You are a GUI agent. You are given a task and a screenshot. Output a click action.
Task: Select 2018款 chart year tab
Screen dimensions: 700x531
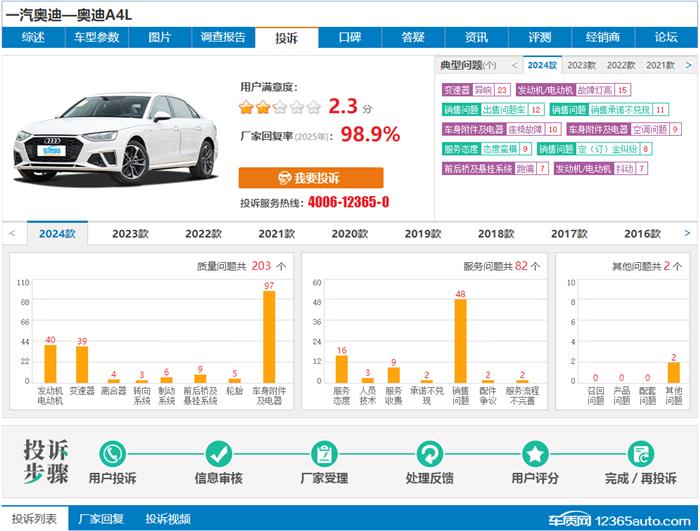coord(496,234)
